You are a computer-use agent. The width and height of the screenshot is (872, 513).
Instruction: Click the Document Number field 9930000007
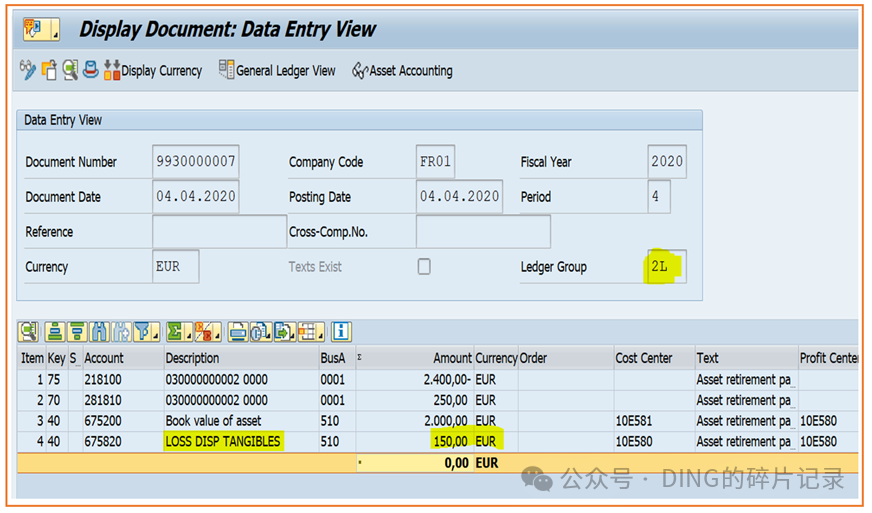(x=196, y=161)
